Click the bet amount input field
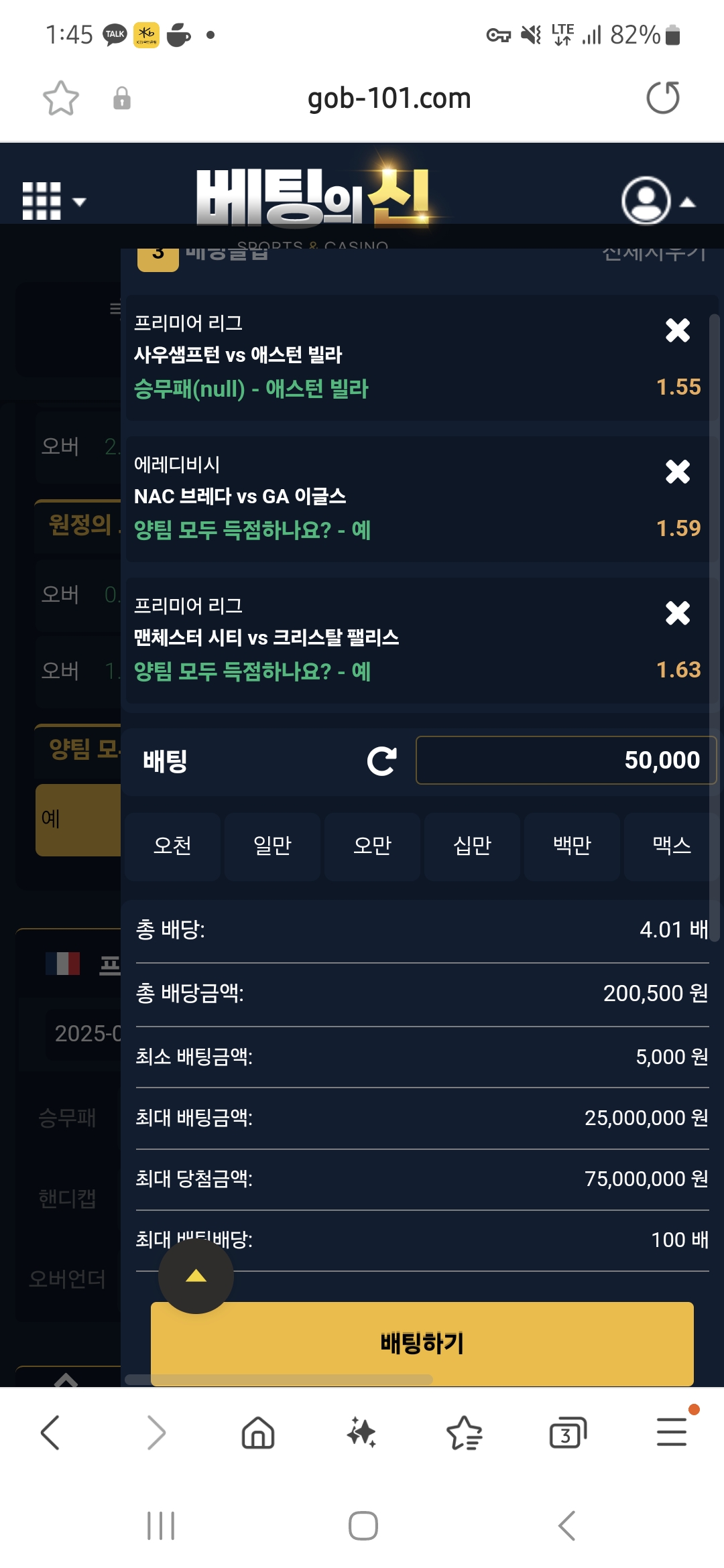This screenshot has width=724, height=1568. pyautogui.click(x=565, y=761)
